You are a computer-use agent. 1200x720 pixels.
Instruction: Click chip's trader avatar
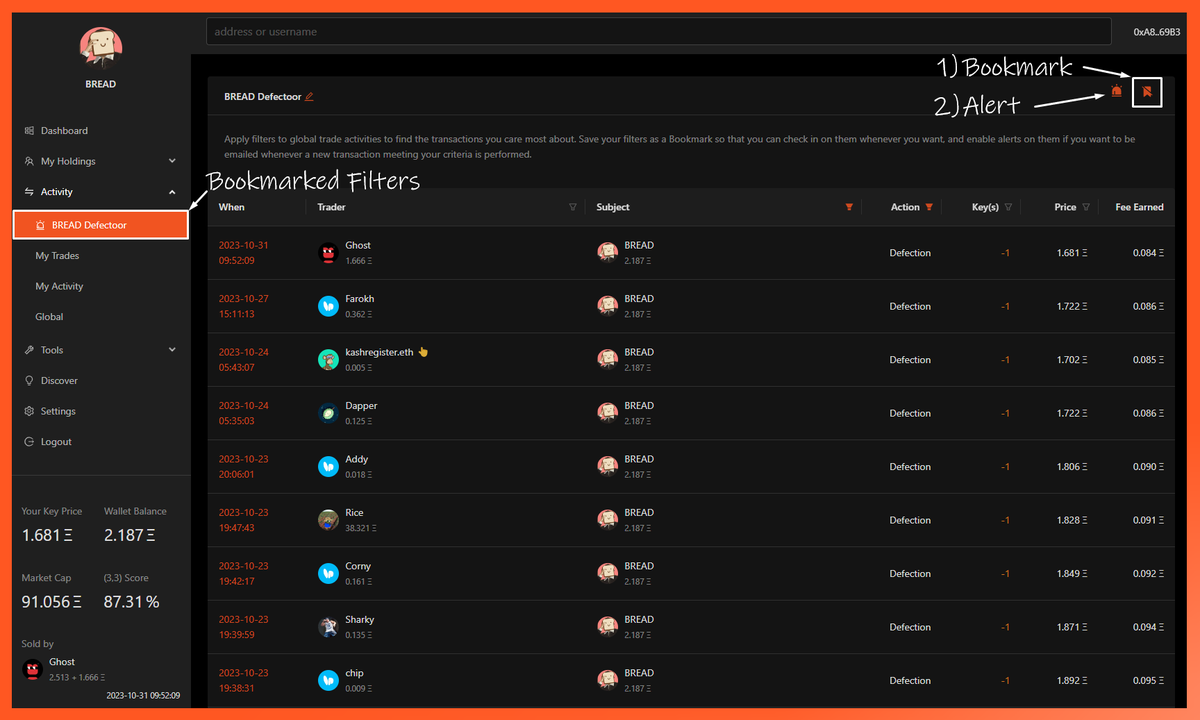click(328, 681)
